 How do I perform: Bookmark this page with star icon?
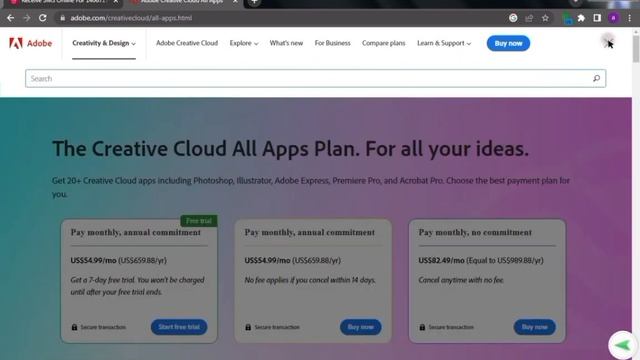(x=545, y=18)
